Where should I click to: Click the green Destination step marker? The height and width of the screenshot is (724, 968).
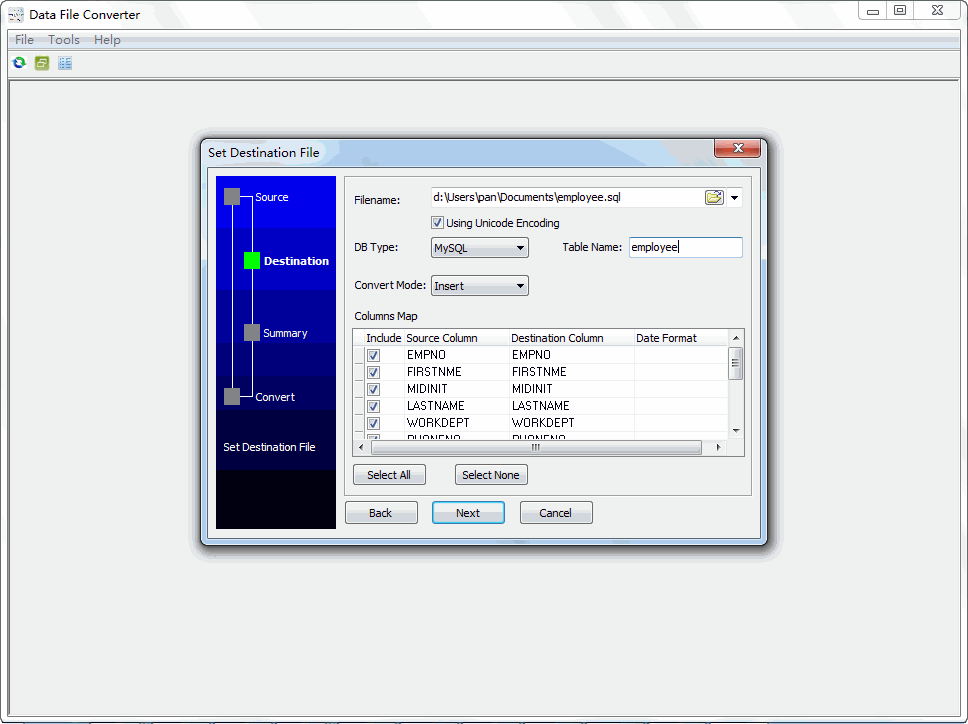(252, 261)
